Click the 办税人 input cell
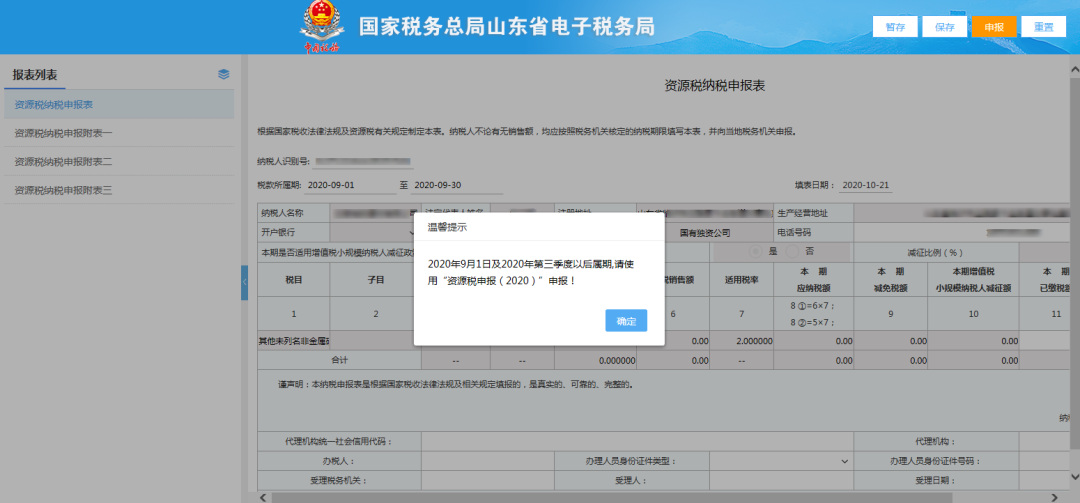Viewport: 1080px width, 503px height. tap(490, 461)
